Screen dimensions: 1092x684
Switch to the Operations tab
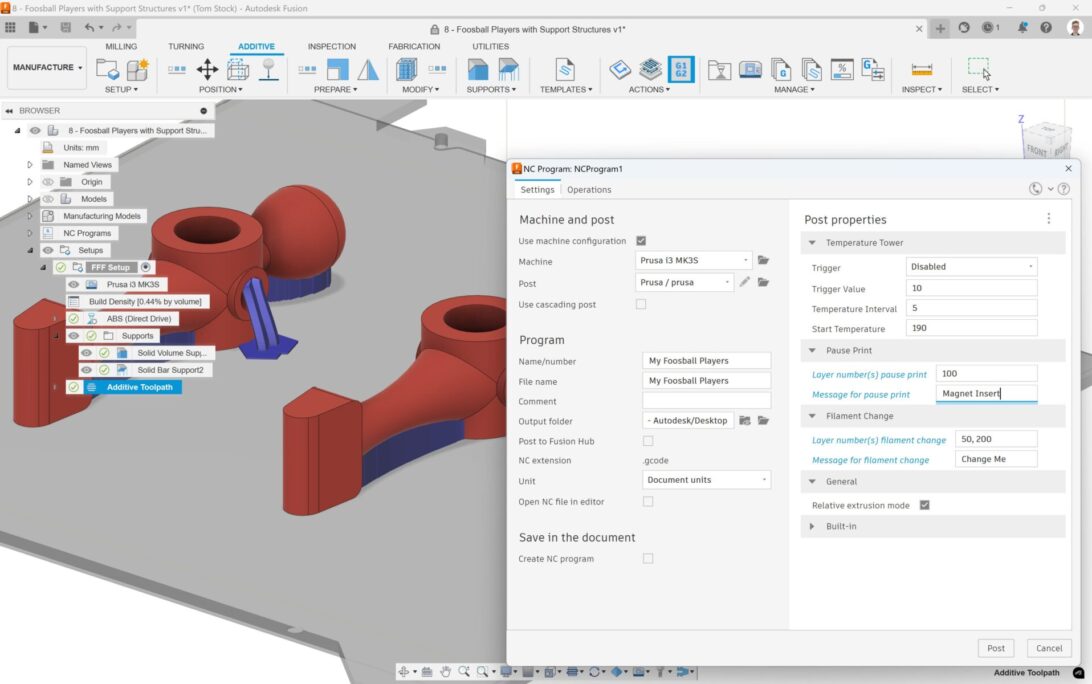pos(589,190)
